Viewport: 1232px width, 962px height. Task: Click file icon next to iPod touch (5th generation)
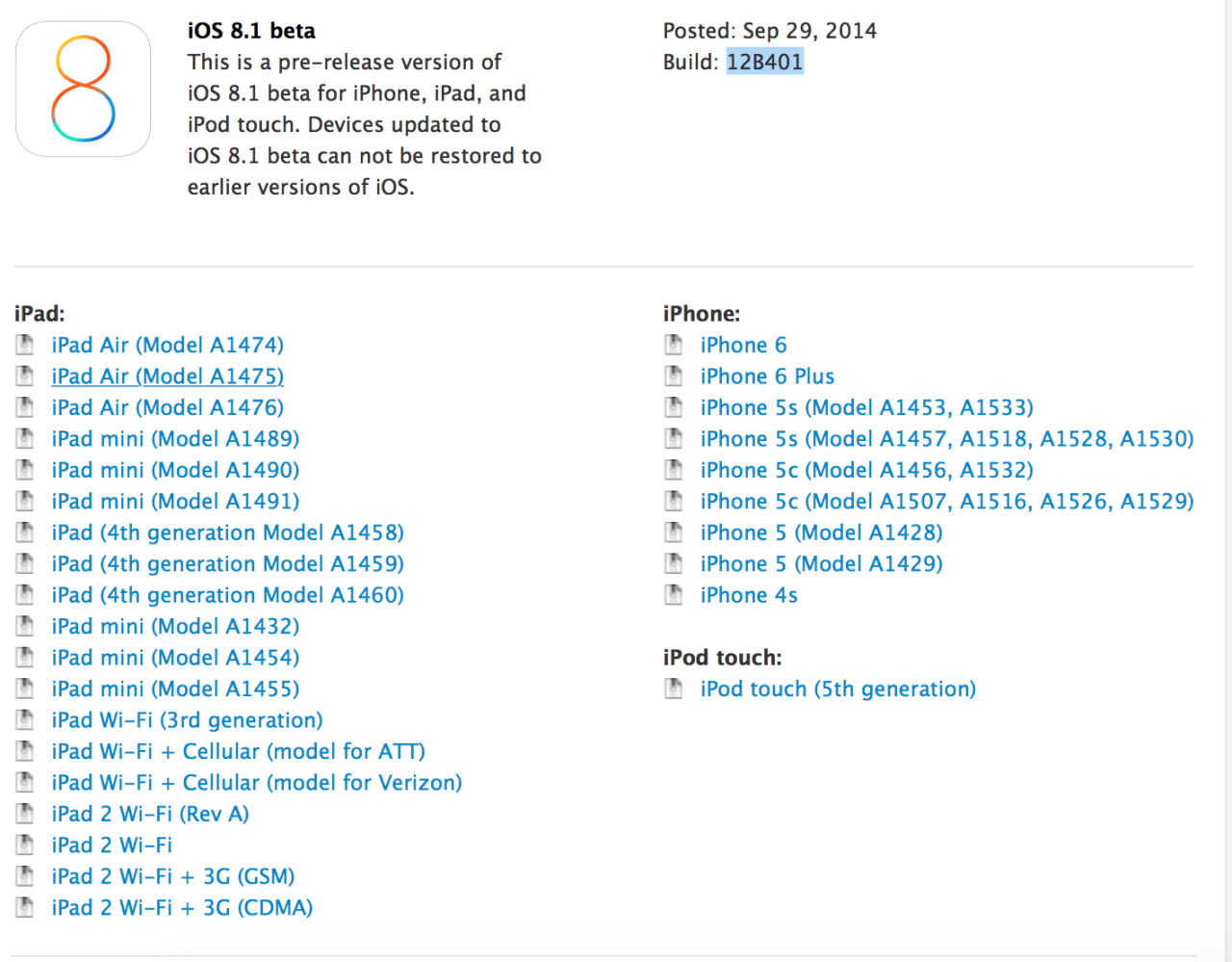click(674, 689)
